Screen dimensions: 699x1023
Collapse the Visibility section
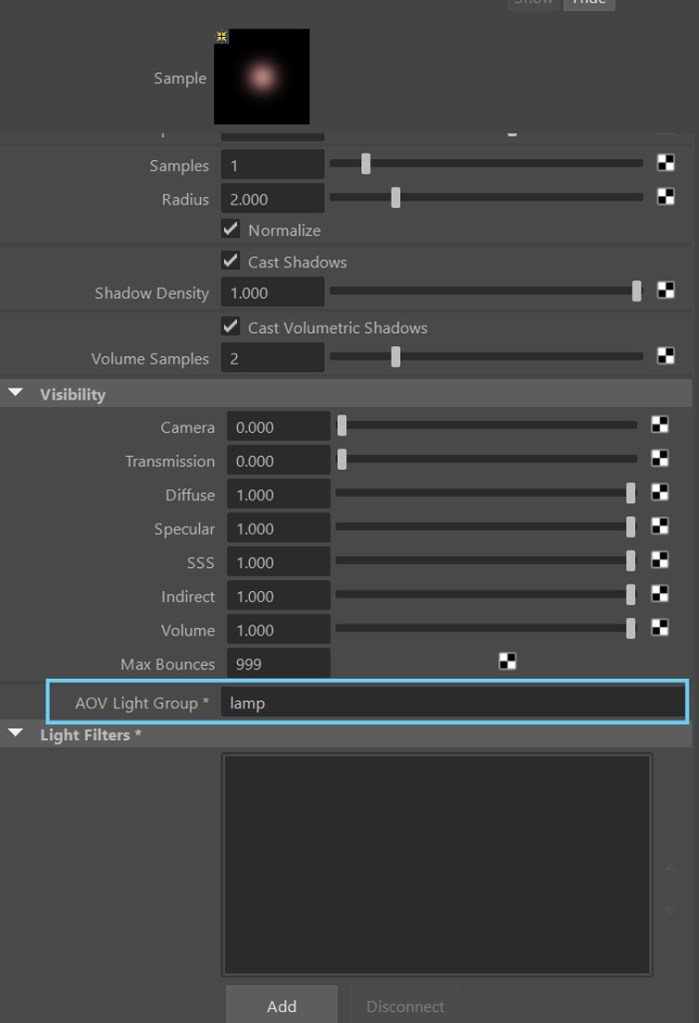[16, 394]
